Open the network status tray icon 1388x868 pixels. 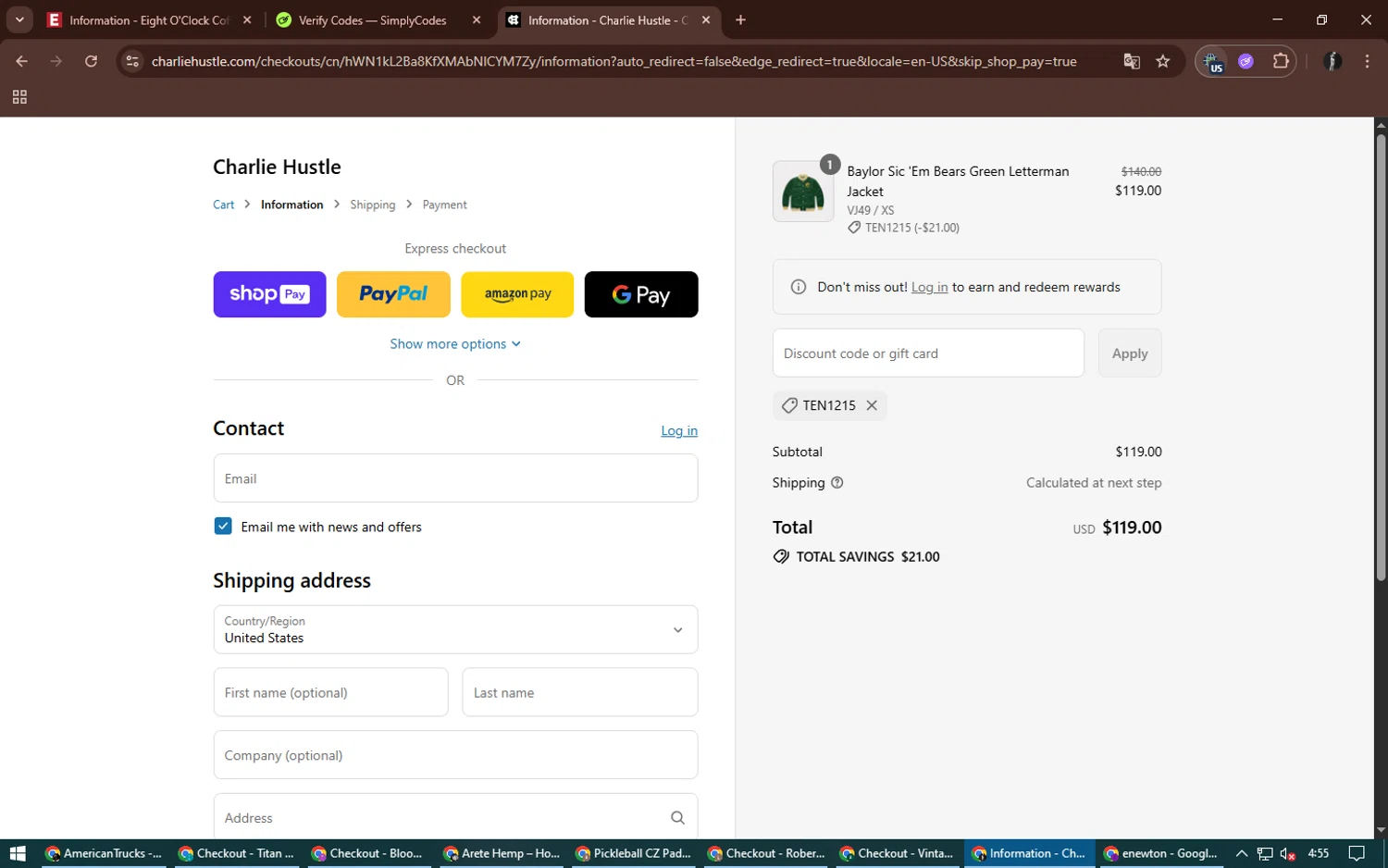[x=1265, y=853]
